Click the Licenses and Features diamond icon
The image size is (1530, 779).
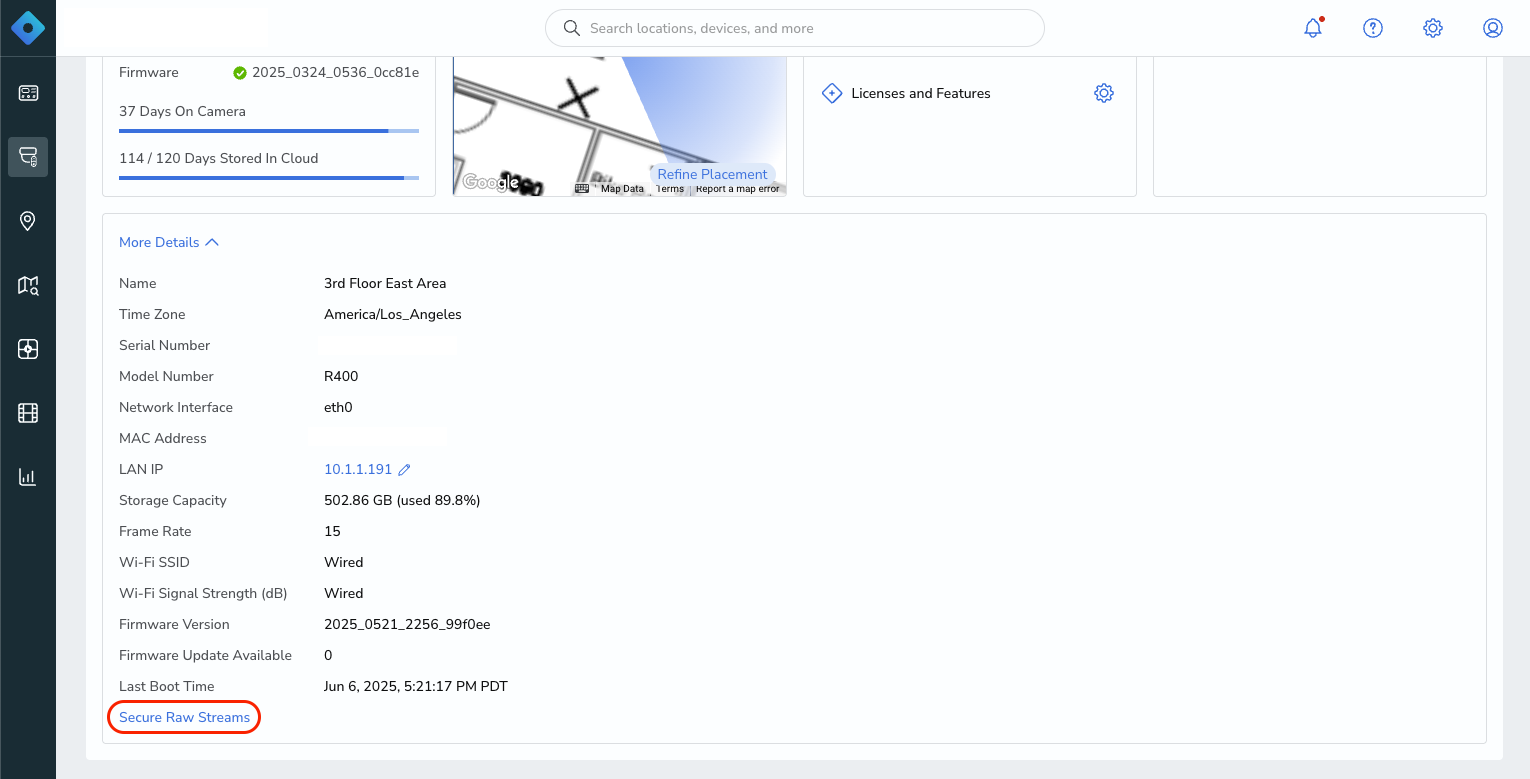point(831,93)
